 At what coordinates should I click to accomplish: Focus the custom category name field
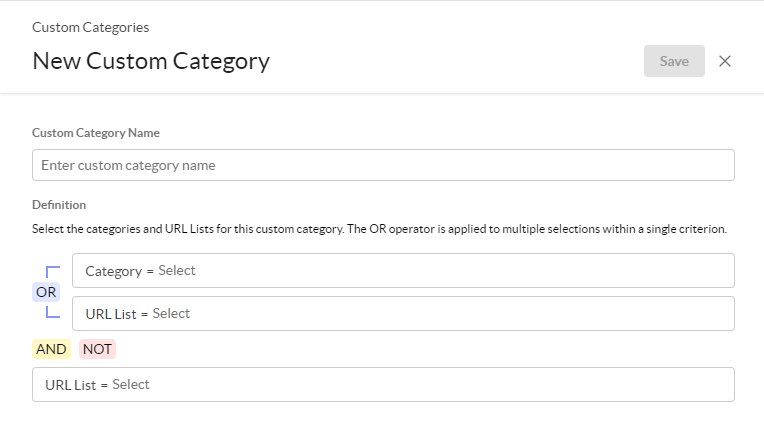coord(383,165)
